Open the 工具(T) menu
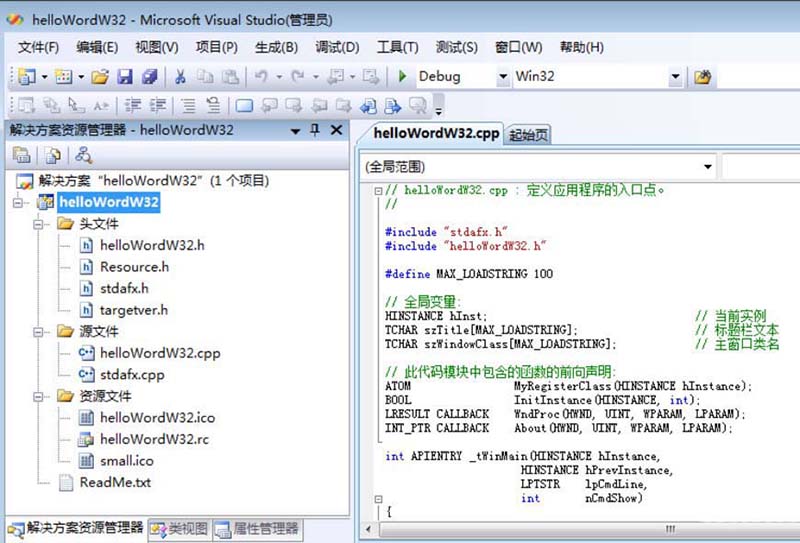Screen dimensions: 800x543 [x=397, y=47]
